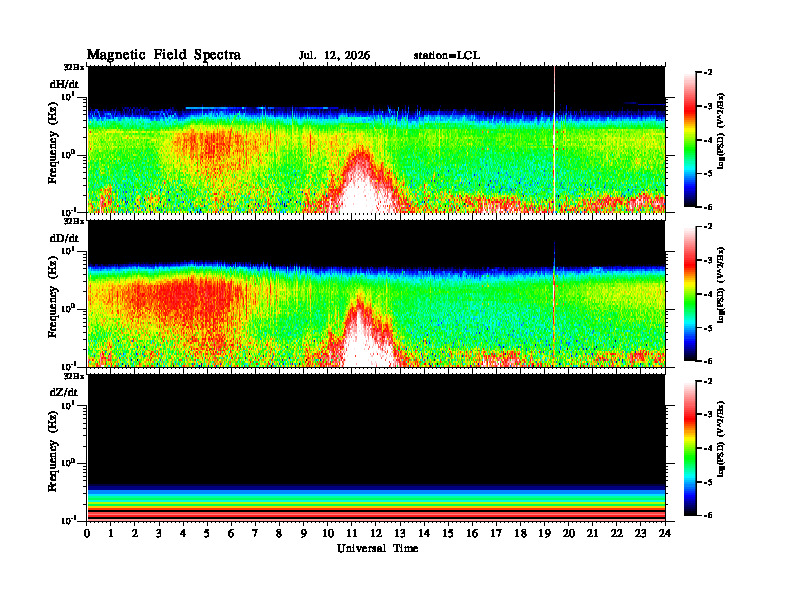The image size is (792, 612).
Task: Click hour 8 on the time axis
Action: click(280, 533)
